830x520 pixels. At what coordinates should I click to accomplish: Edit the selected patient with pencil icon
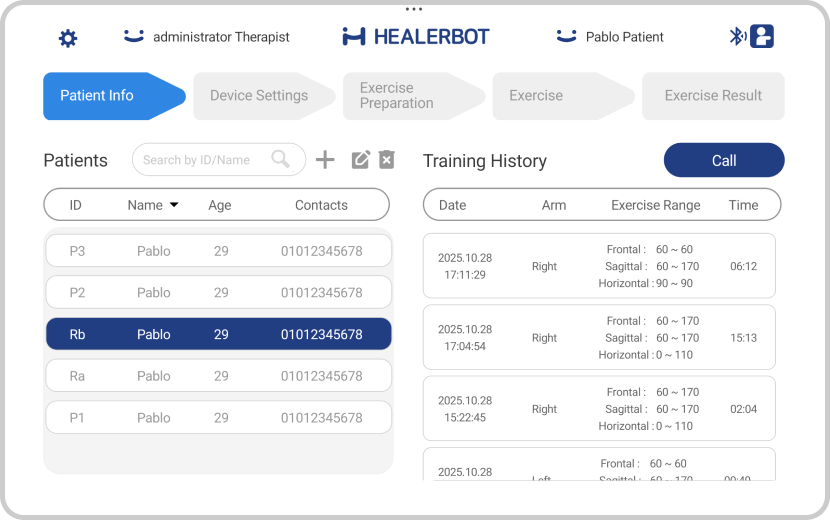pyautogui.click(x=360, y=159)
